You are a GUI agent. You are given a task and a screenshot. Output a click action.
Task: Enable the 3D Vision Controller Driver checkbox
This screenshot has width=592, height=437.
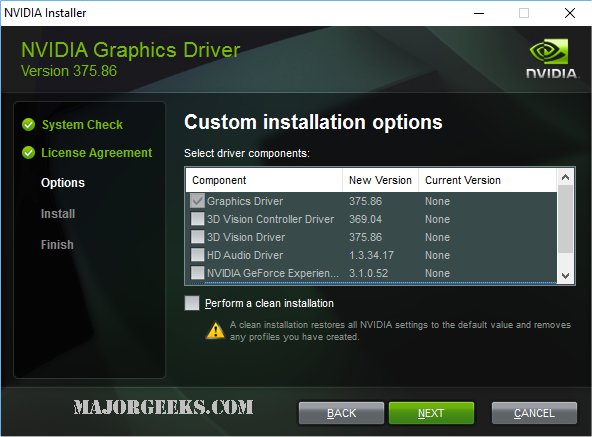coord(197,219)
